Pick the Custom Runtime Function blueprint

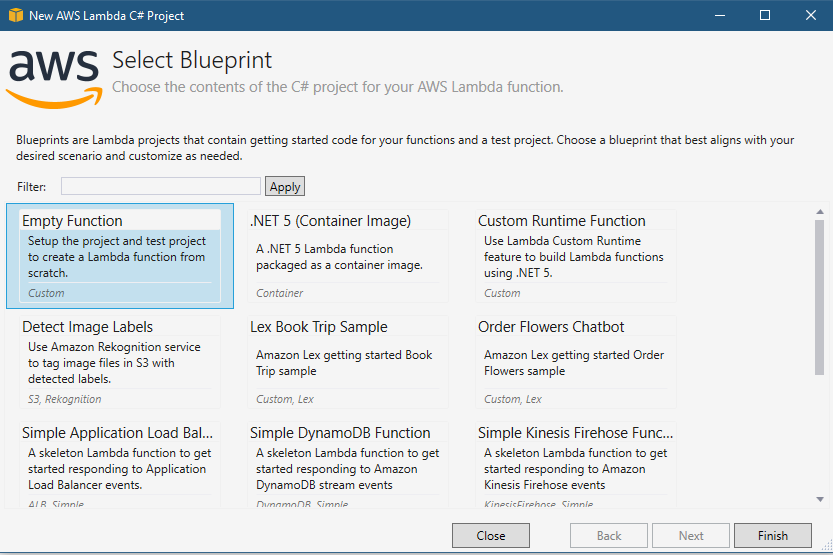576,256
